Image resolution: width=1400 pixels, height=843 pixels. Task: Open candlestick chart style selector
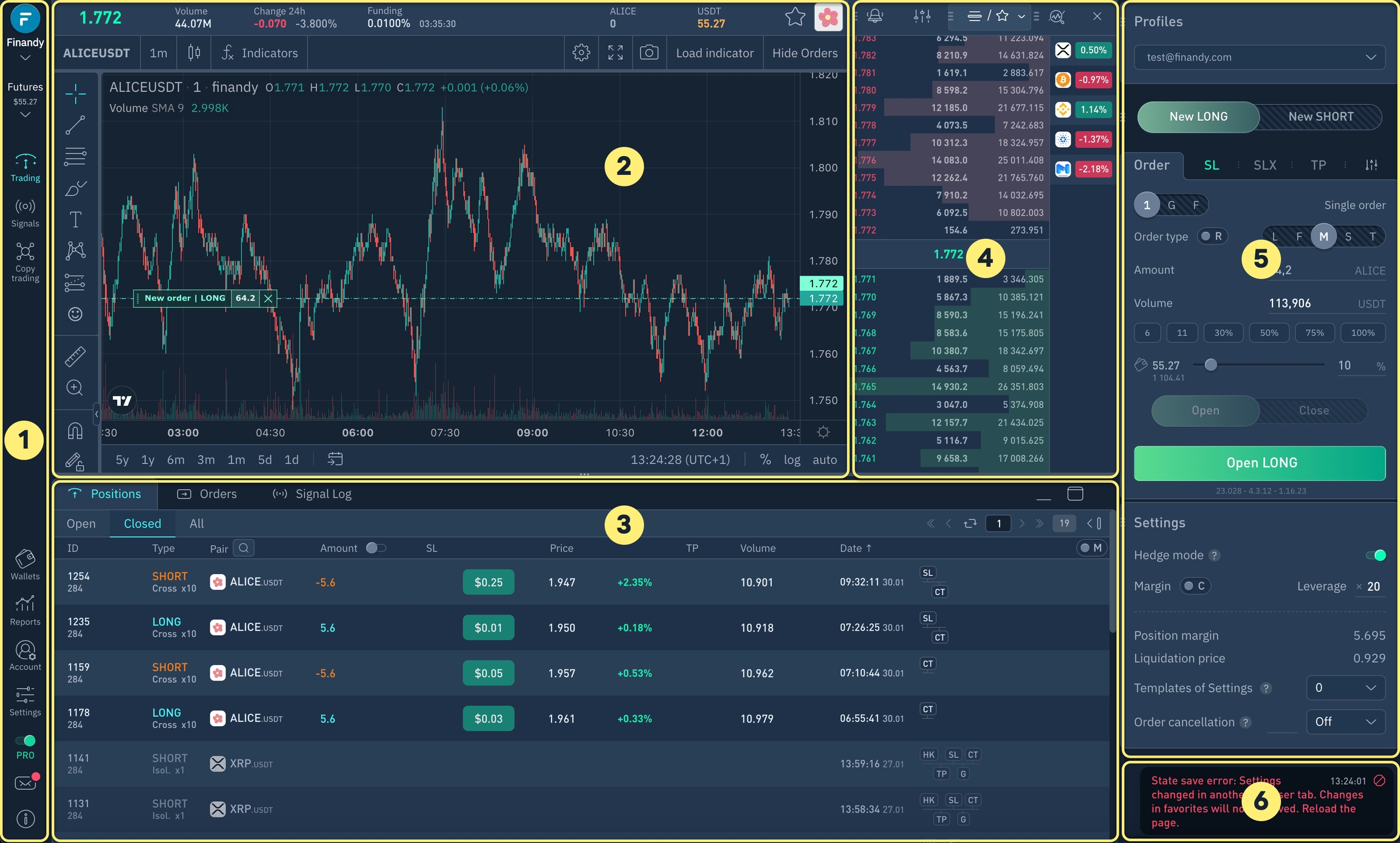click(x=194, y=53)
